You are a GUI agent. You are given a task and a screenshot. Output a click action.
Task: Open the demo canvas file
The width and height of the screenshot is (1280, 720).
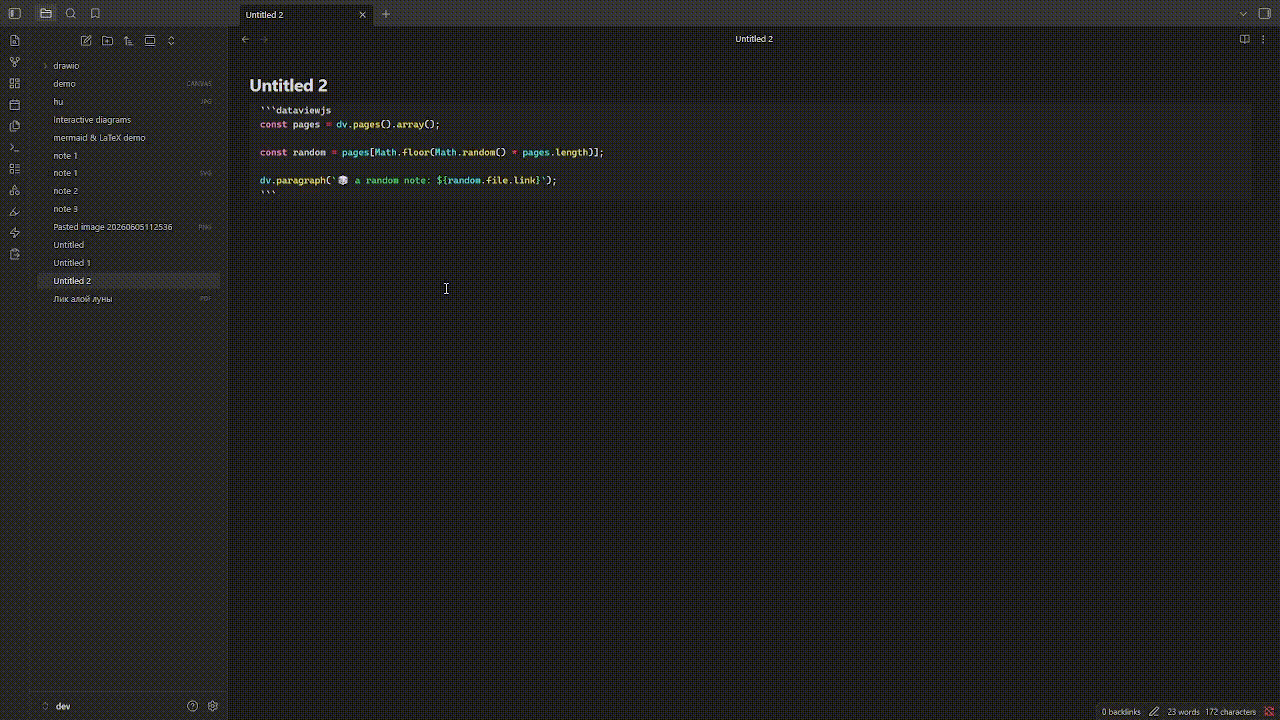(x=129, y=84)
